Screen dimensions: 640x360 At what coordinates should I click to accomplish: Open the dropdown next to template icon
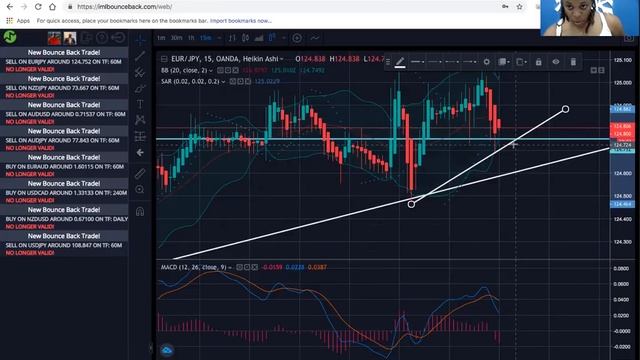point(284,38)
